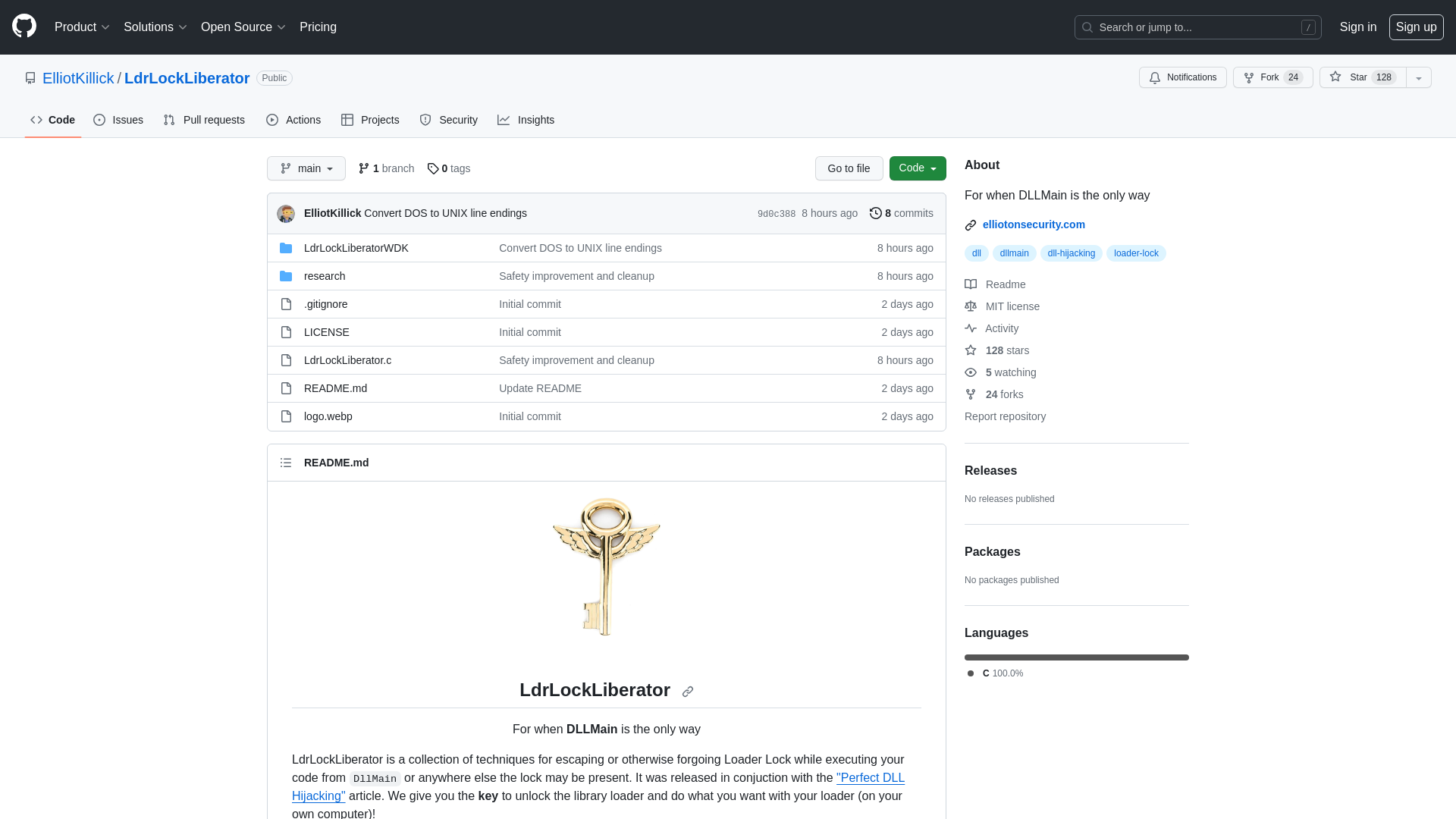Viewport: 1456px width, 819px height.
Task: Click the Projects tab icon
Action: tap(347, 120)
